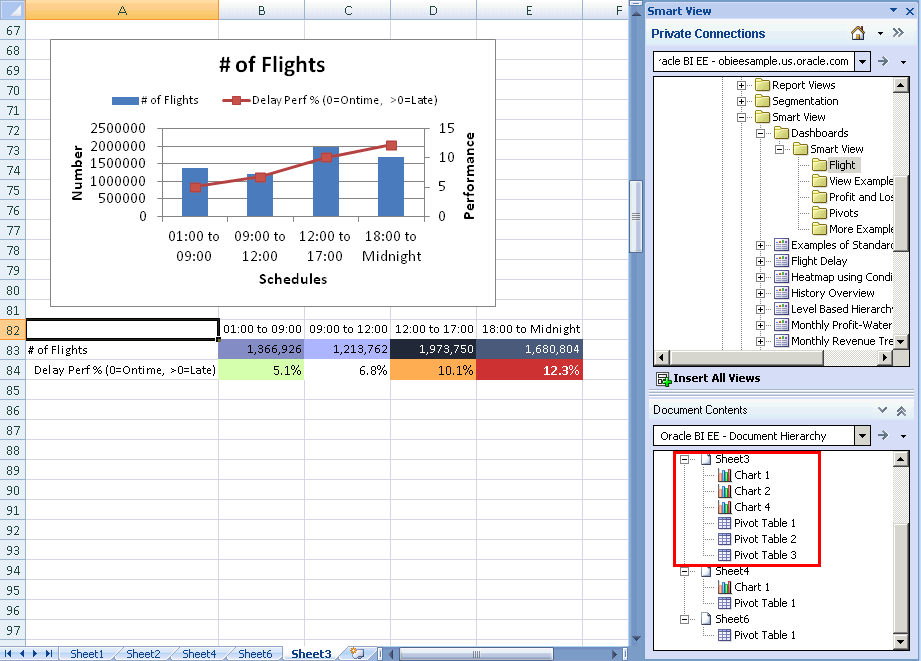Click the double-chevron beside Private Connections

coord(898,33)
